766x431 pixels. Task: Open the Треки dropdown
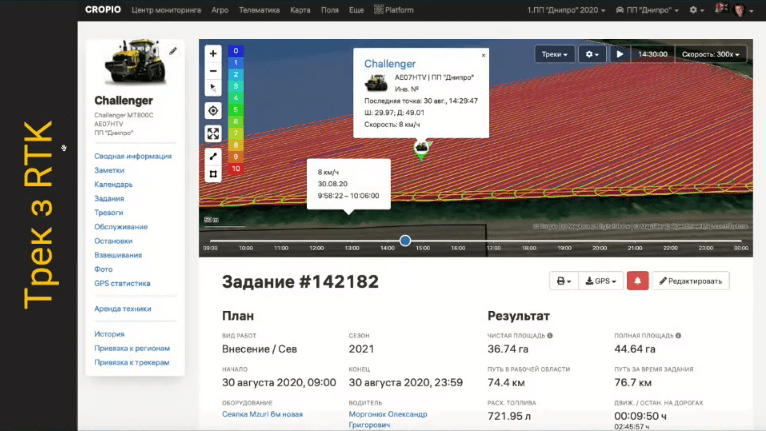[554, 54]
